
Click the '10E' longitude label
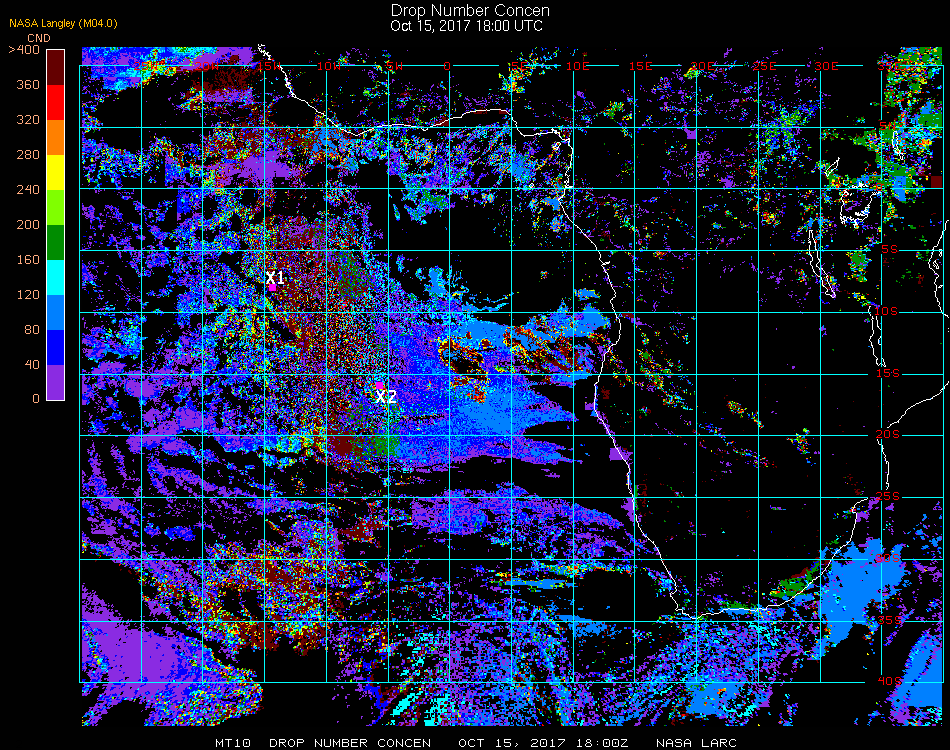[577, 67]
